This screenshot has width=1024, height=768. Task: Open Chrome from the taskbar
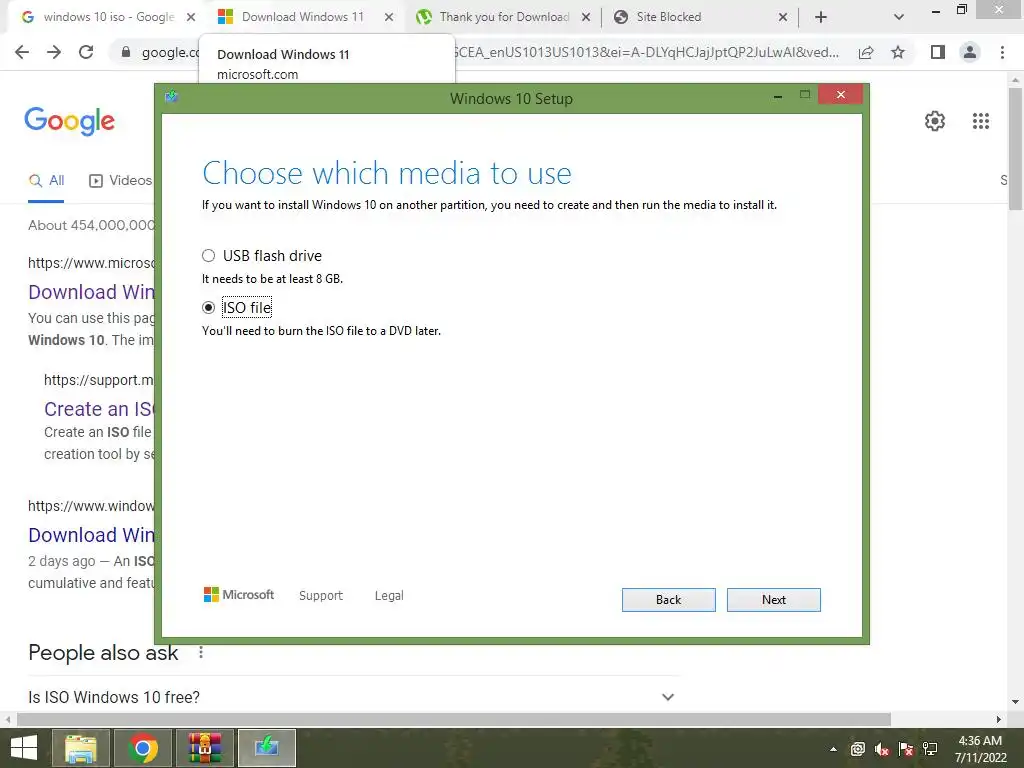[x=143, y=748]
